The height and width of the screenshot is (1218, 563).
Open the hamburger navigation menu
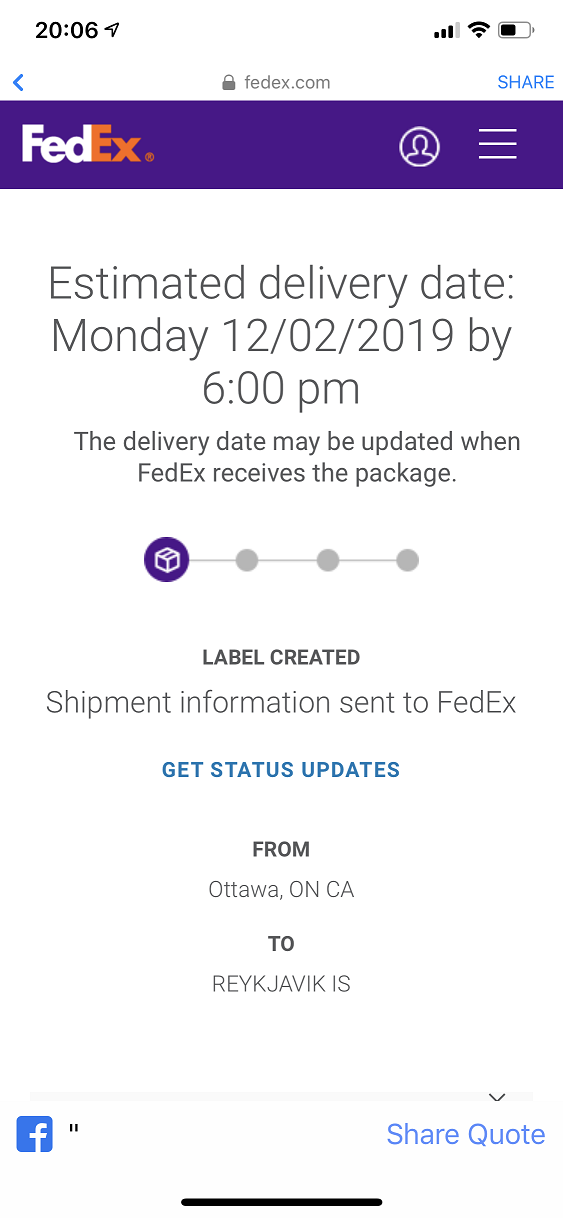coord(497,144)
